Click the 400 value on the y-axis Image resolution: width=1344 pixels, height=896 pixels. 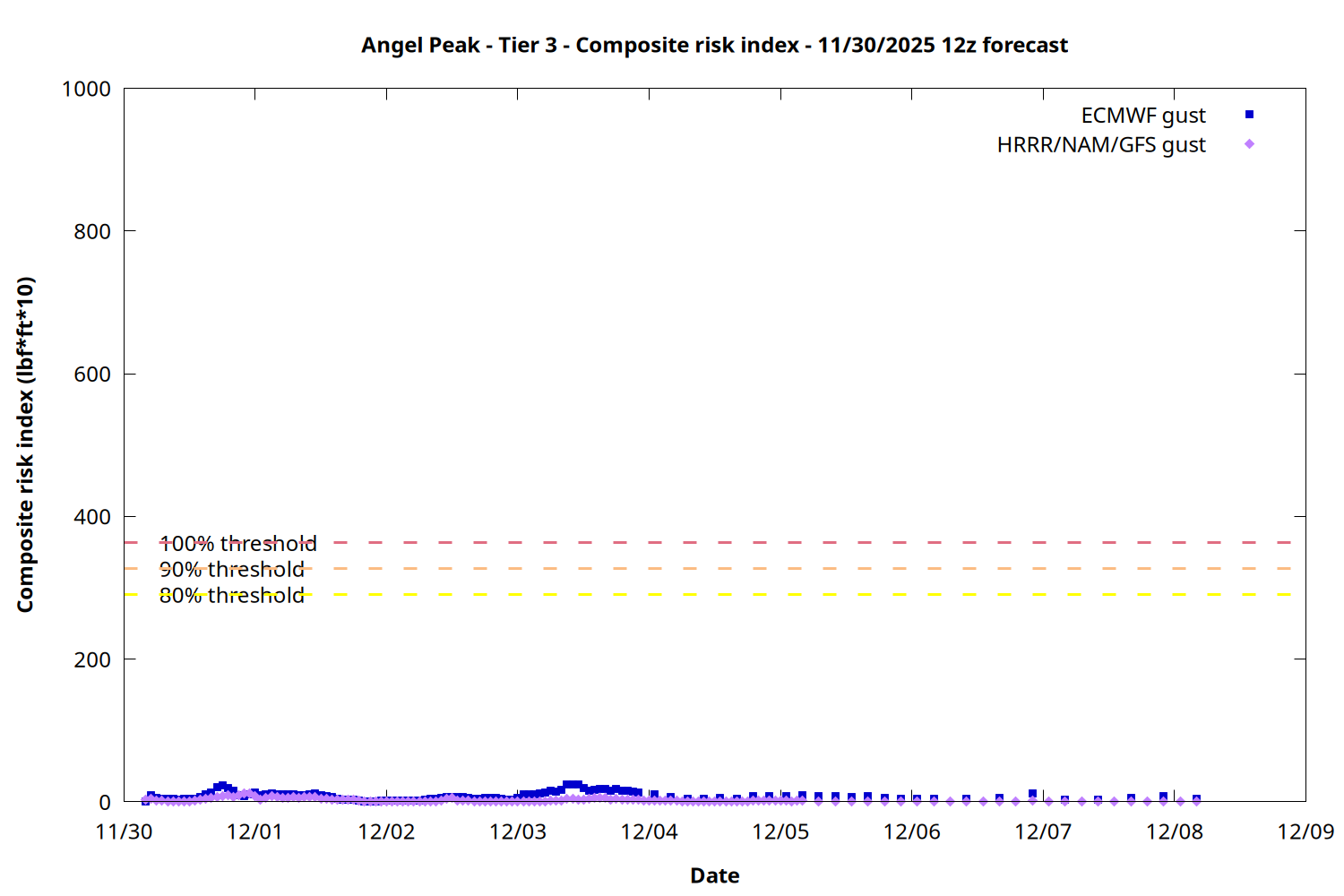tap(92, 518)
